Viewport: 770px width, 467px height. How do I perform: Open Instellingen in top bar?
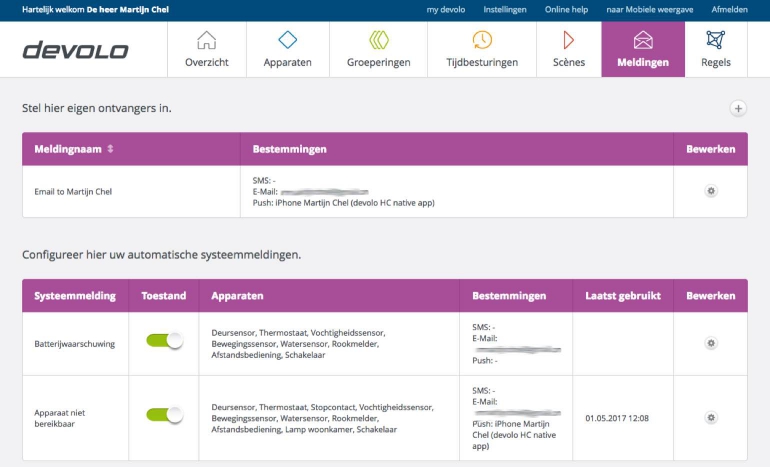point(505,9)
